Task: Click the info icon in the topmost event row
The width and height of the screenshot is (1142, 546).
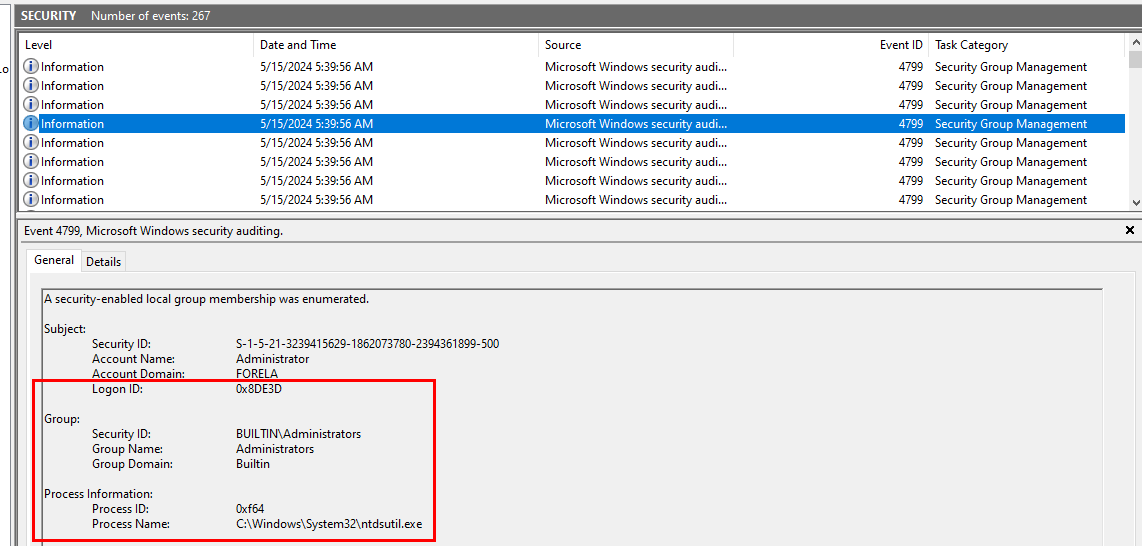Action: tap(30, 67)
